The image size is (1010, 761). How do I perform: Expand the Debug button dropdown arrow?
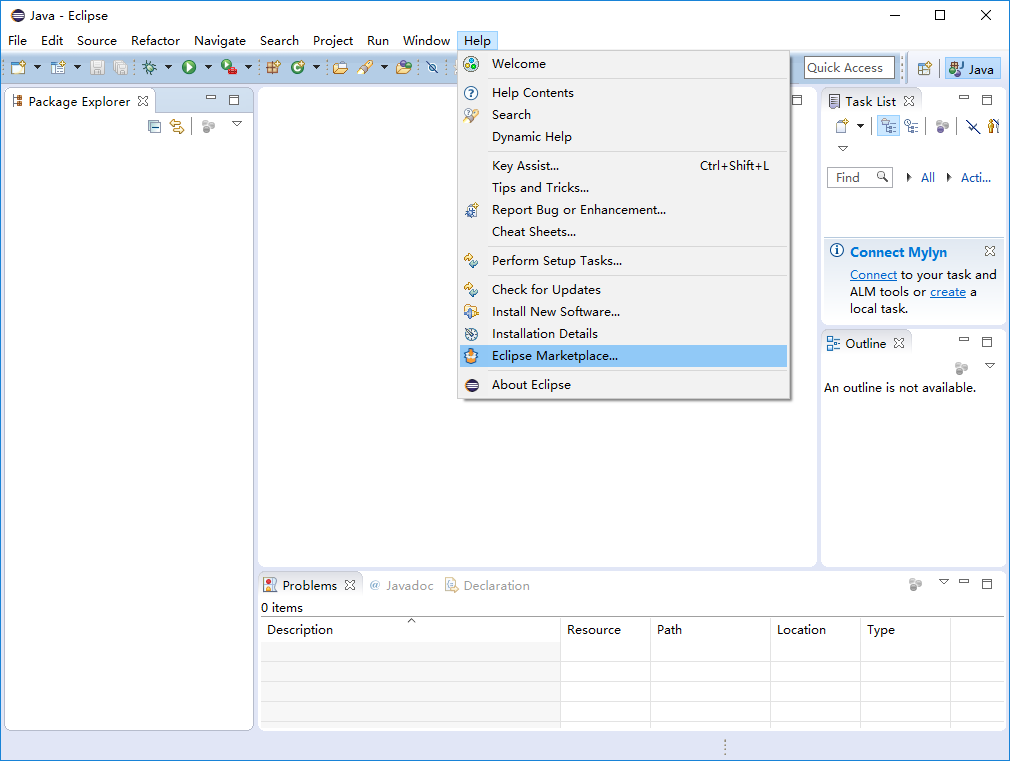tap(168, 68)
